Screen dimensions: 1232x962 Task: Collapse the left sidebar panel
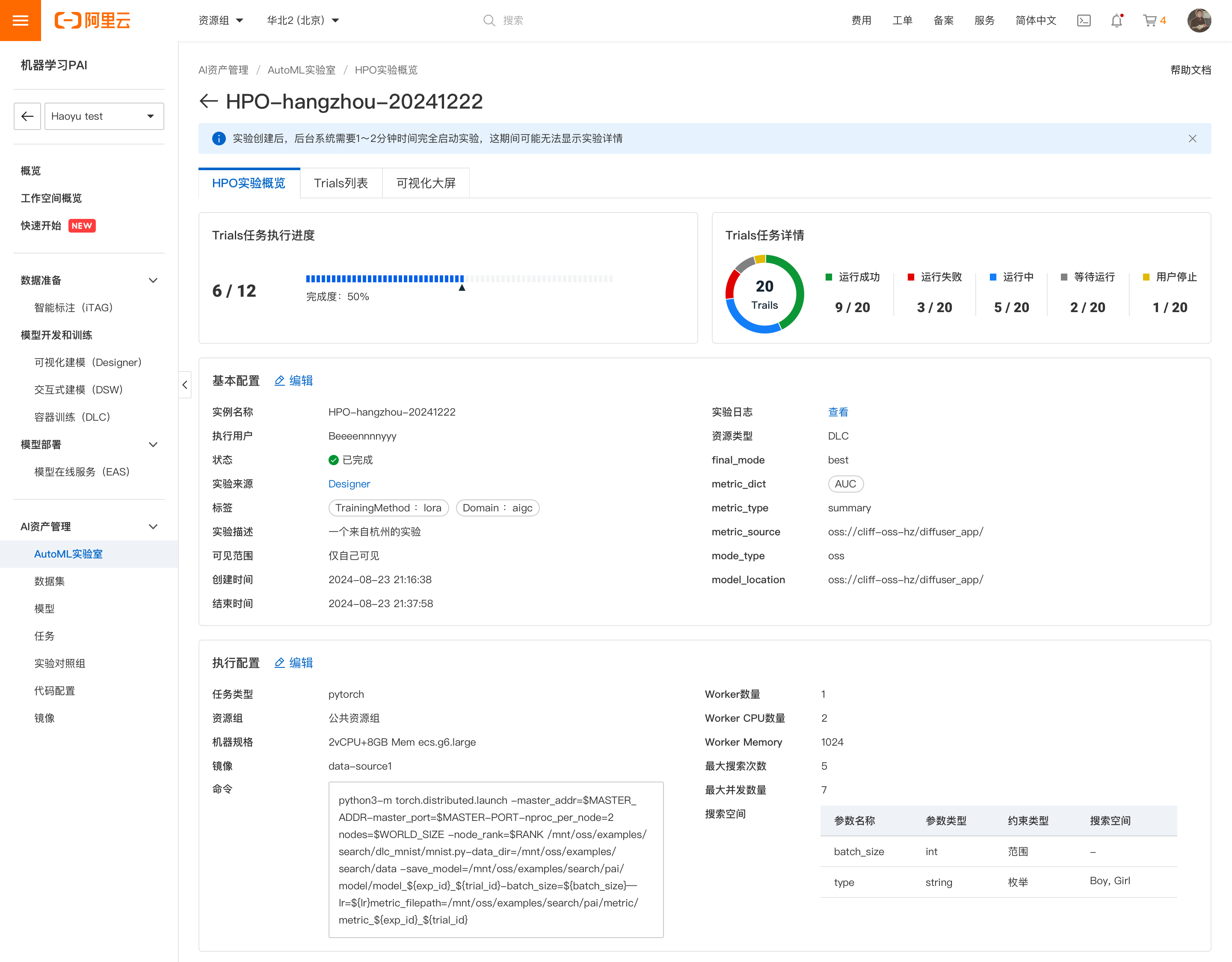185,385
